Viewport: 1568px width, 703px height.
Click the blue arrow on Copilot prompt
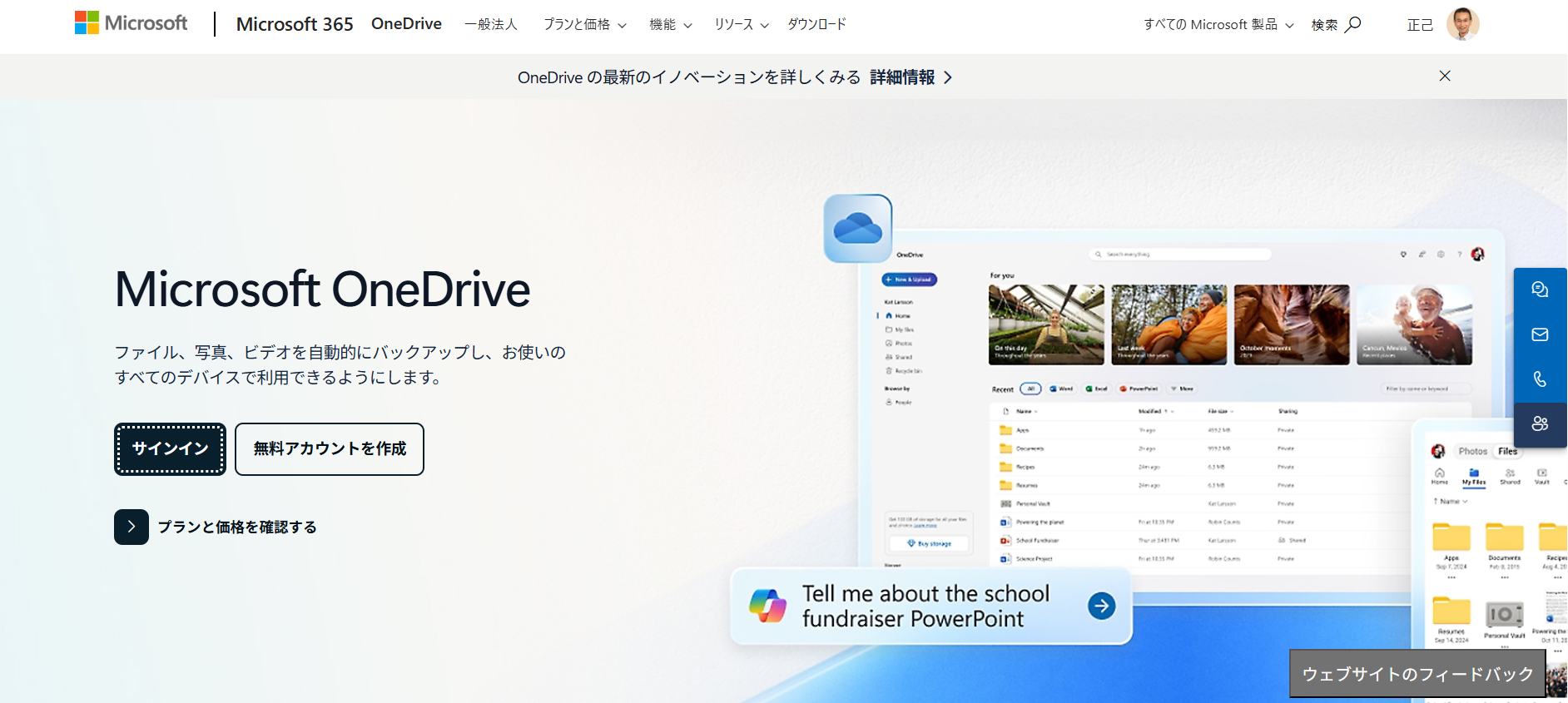1102,606
